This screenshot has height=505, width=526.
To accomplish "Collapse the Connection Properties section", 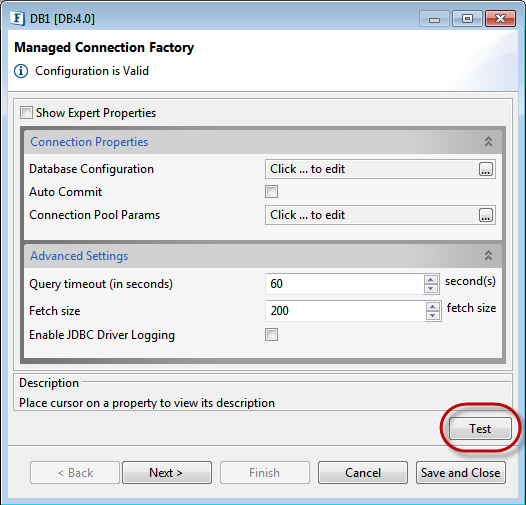I will [488, 142].
